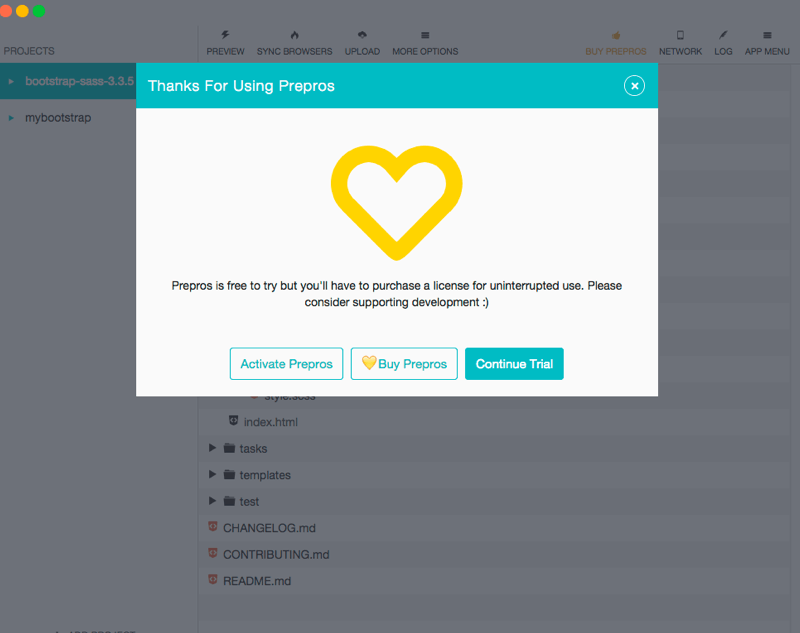800x633 pixels.
Task: Open the Log feather icon
Action: (723, 35)
